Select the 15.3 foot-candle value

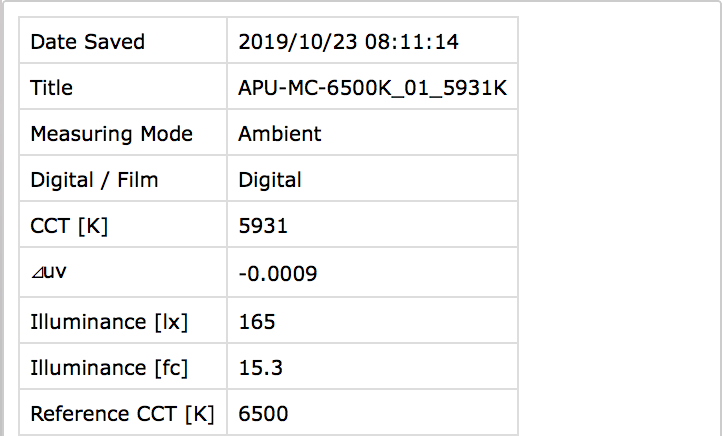(260, 368)
